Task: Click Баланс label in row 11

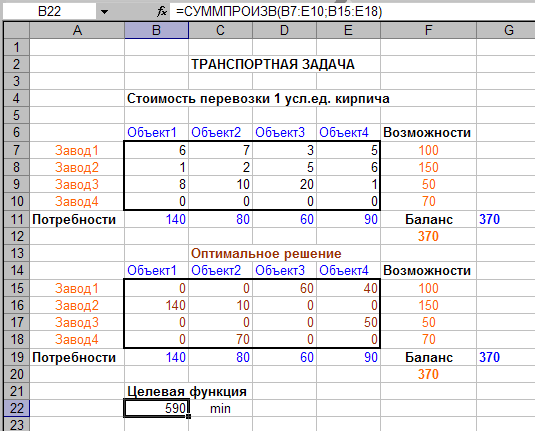Action: [429, 219]
